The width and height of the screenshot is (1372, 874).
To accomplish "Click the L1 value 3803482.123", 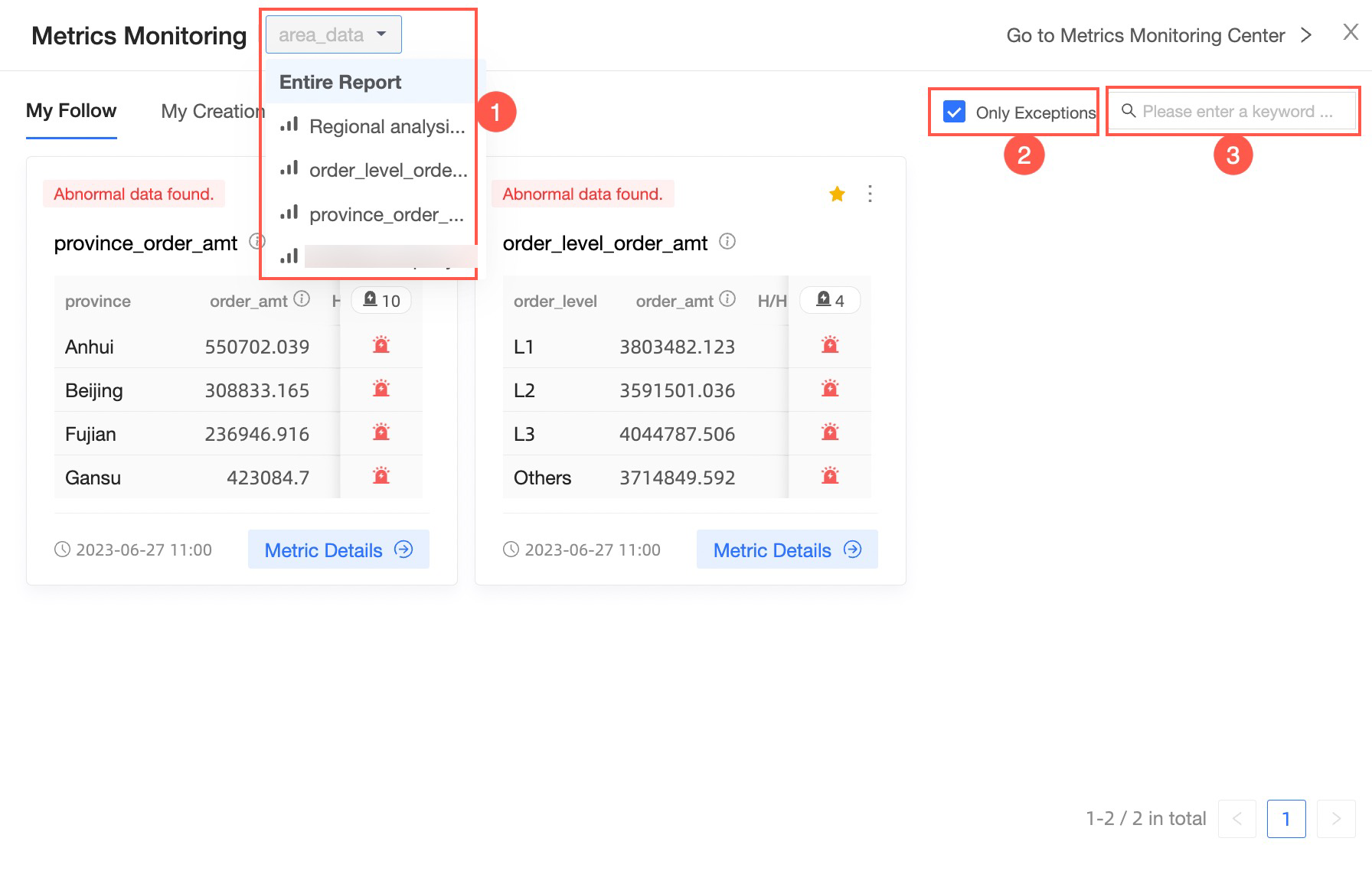I will tap(677, 347).
